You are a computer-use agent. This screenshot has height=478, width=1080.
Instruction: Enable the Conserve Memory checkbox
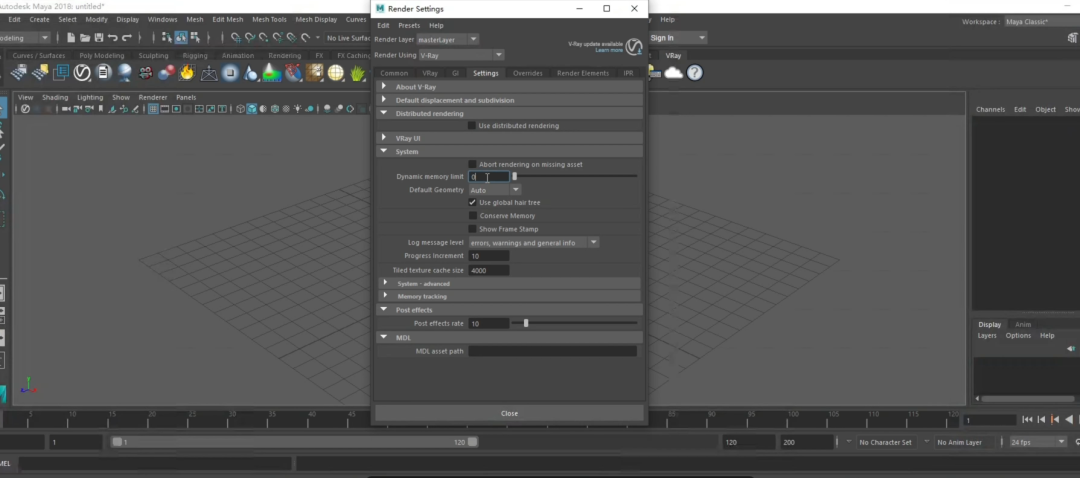472,216
